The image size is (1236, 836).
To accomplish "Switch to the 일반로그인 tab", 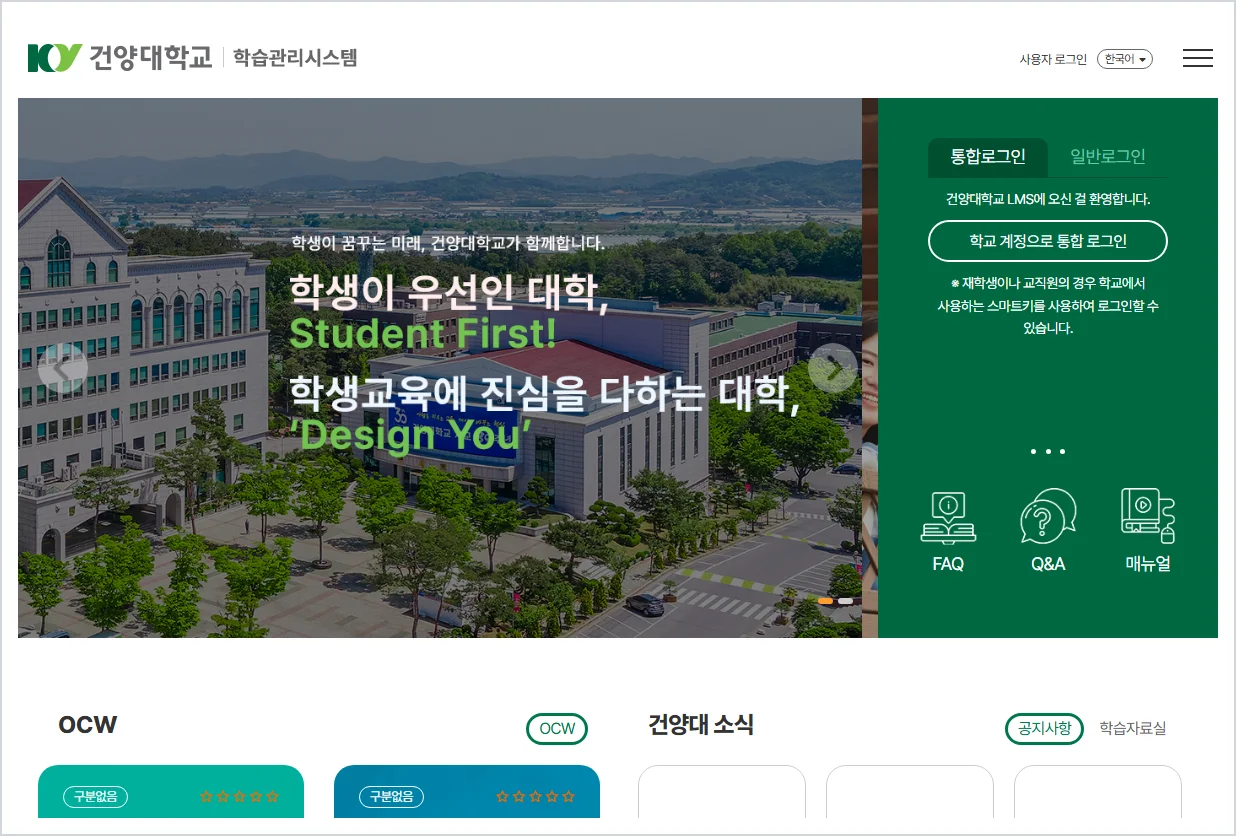I will 1108,157.
